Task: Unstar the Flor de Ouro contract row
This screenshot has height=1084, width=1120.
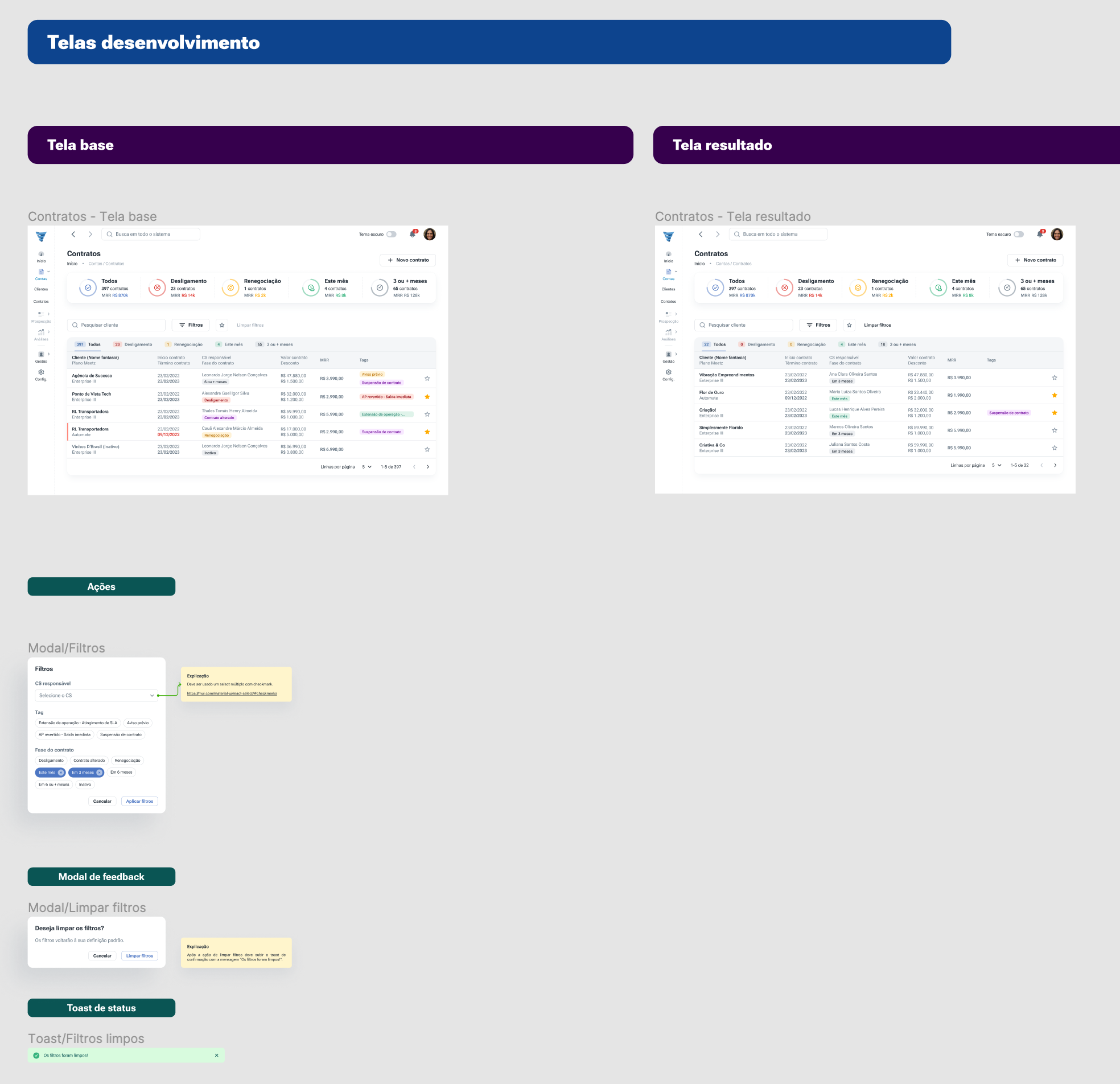Action: 1055,396
